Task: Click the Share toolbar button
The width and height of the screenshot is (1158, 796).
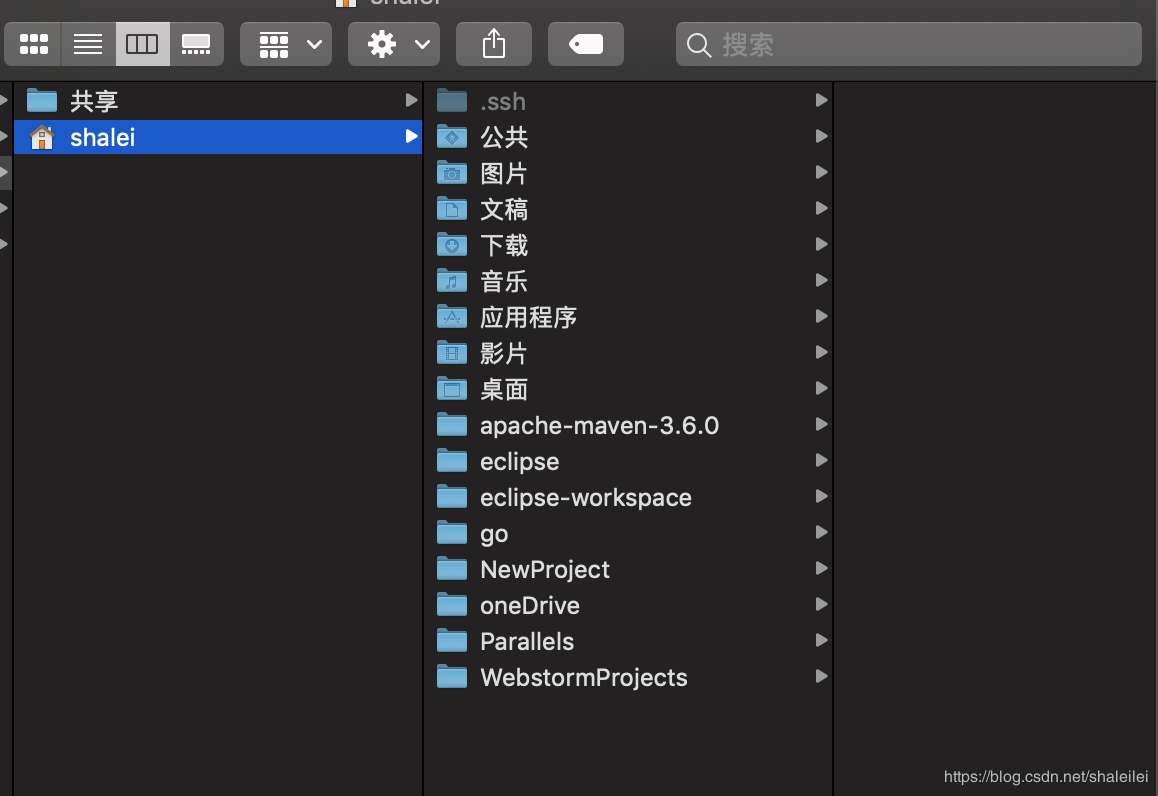Action: pos(494,44)
